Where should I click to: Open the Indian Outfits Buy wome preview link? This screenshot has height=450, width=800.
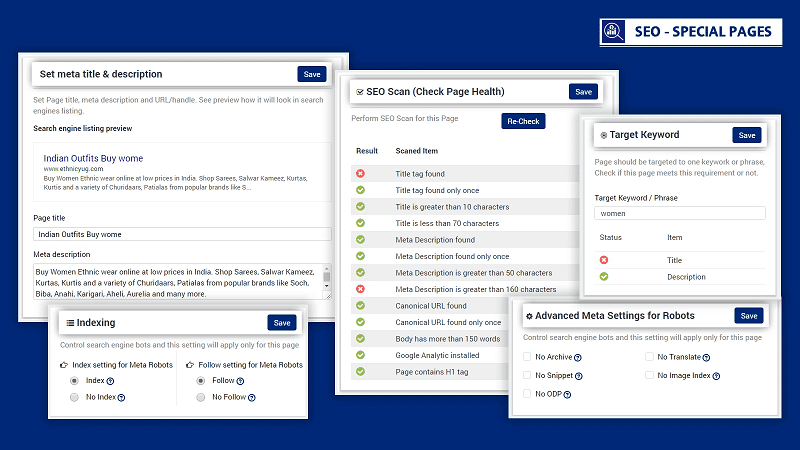click(93, 158)
